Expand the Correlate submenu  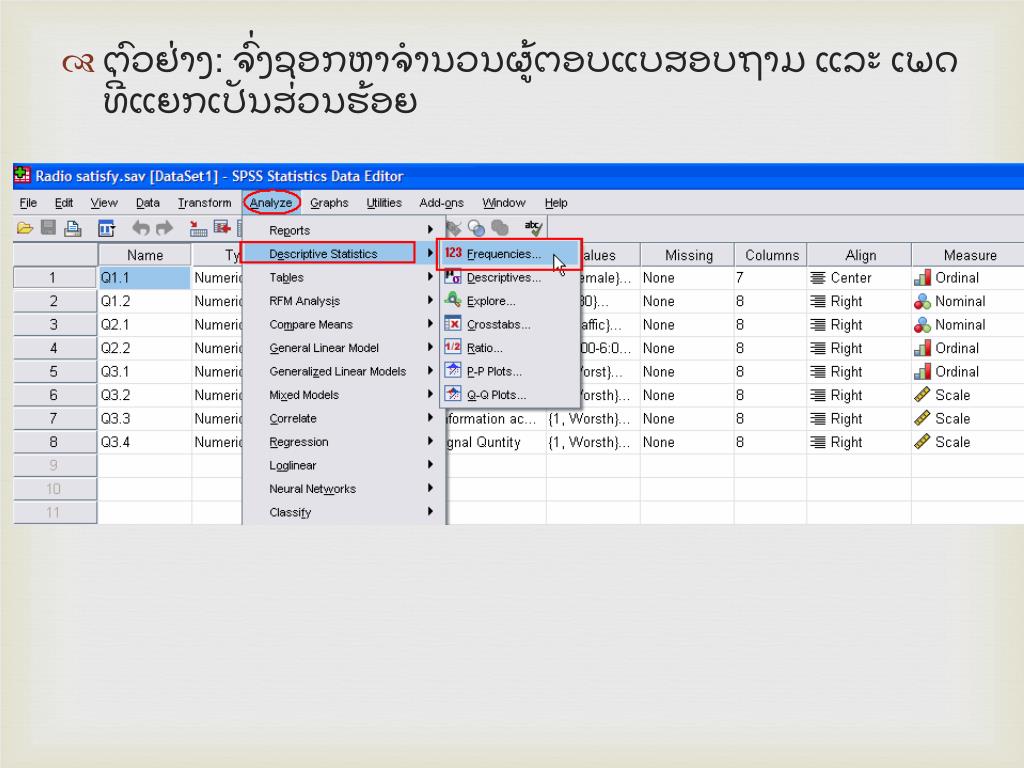[344, 418]
